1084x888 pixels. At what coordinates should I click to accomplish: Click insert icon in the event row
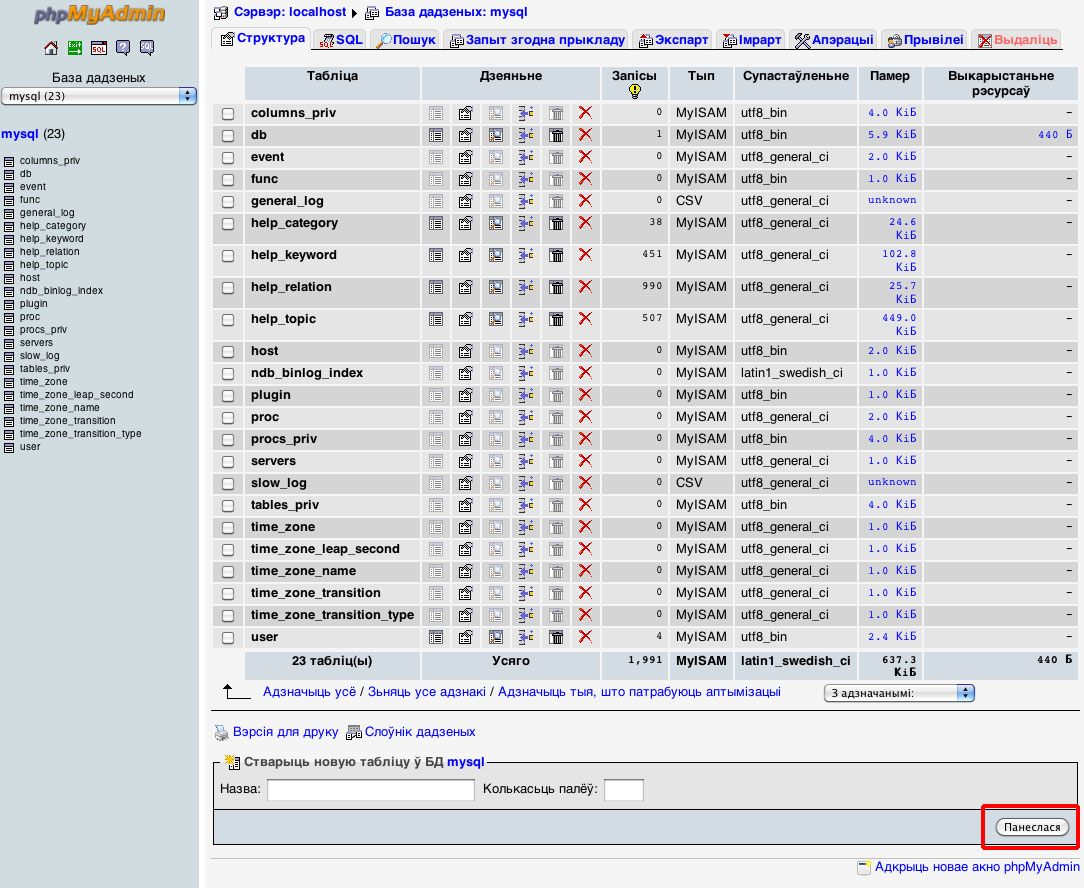(x=526, y=157)
